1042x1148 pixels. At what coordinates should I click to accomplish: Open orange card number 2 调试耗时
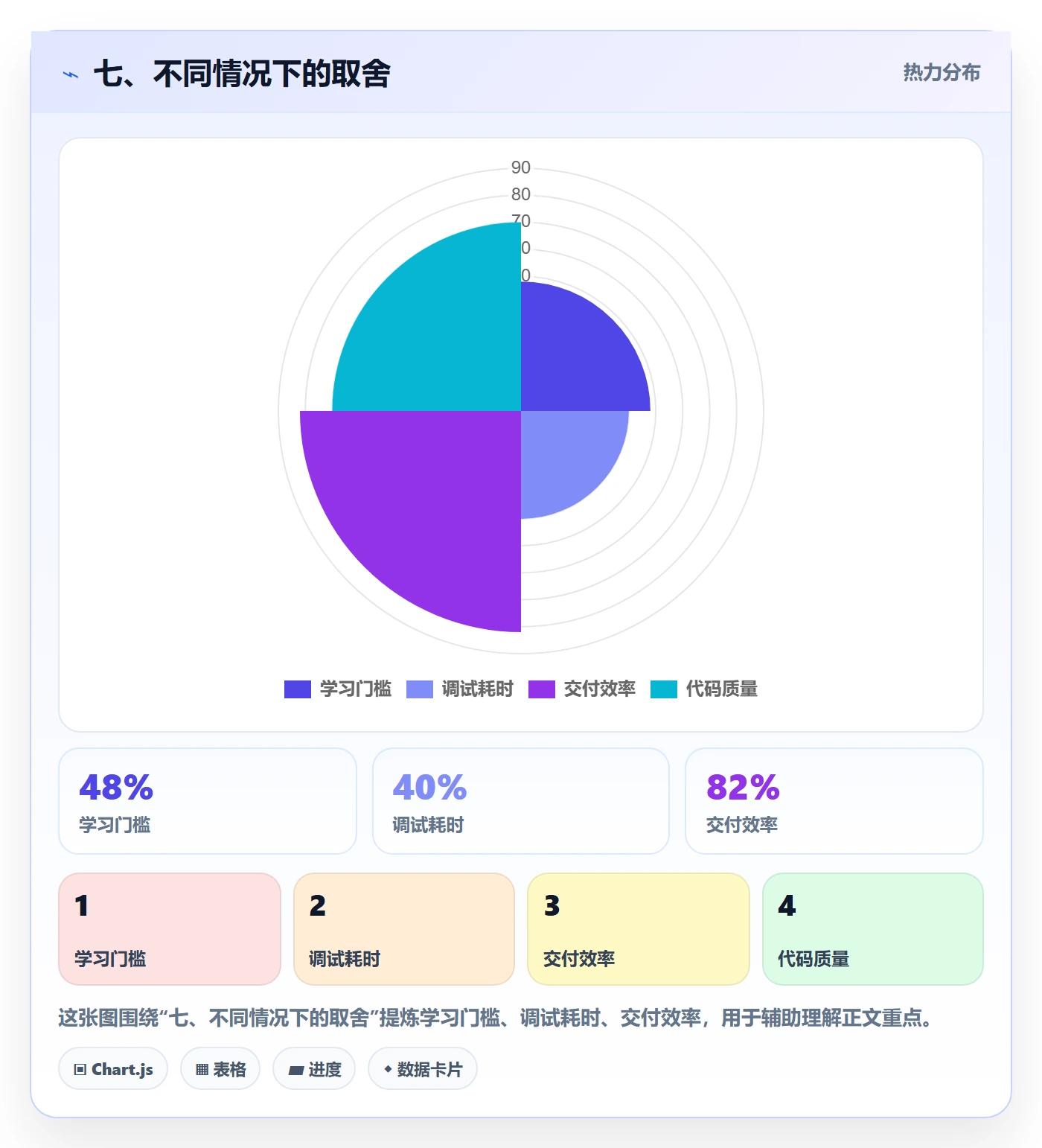[x=404, y=929]
